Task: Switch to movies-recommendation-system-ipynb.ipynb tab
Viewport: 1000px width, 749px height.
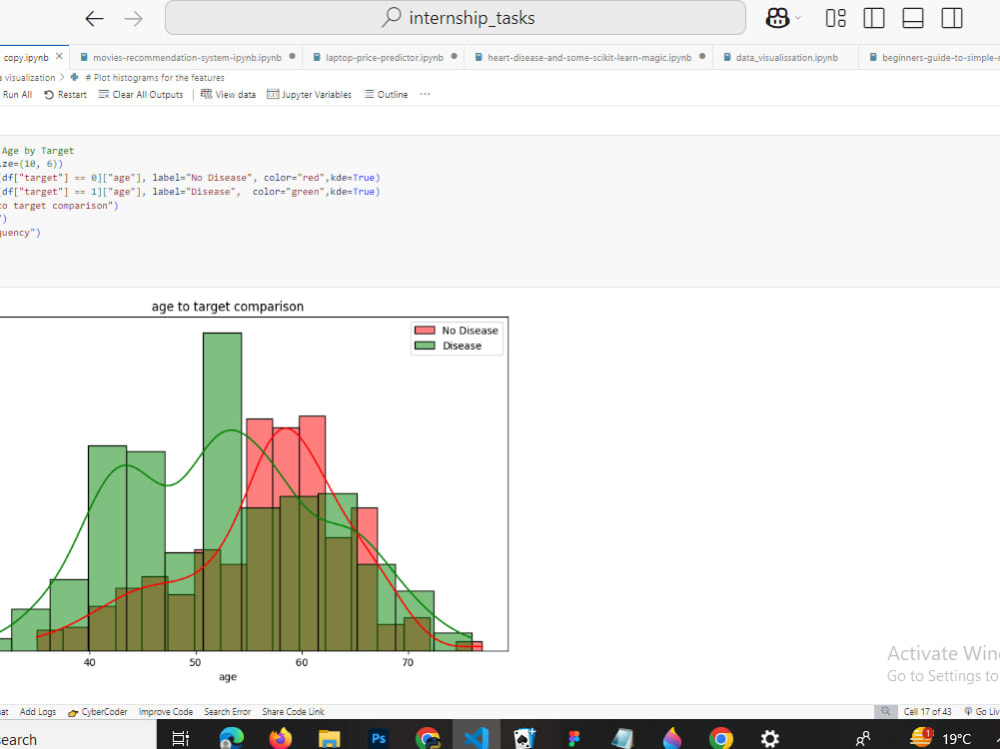Action: pyautogui.click(x=187, y=57)
